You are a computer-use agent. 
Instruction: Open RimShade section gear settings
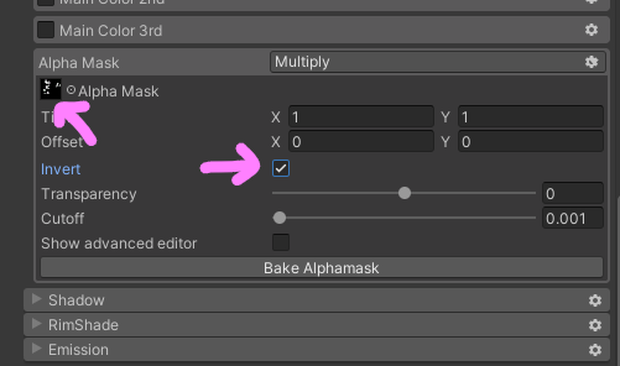[595, 325]
